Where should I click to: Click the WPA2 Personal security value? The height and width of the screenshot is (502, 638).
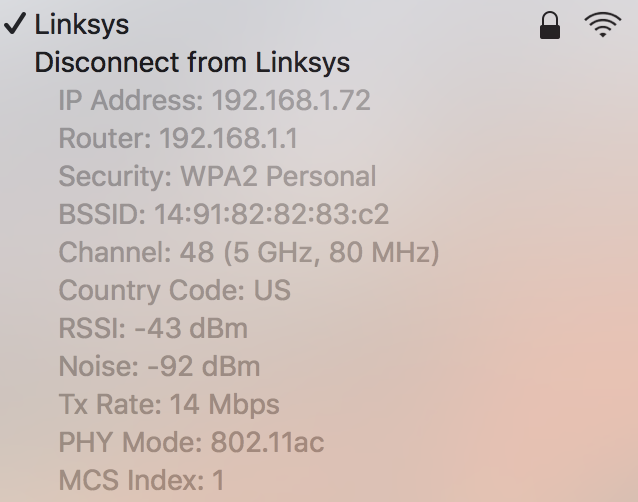click(278, 176)
